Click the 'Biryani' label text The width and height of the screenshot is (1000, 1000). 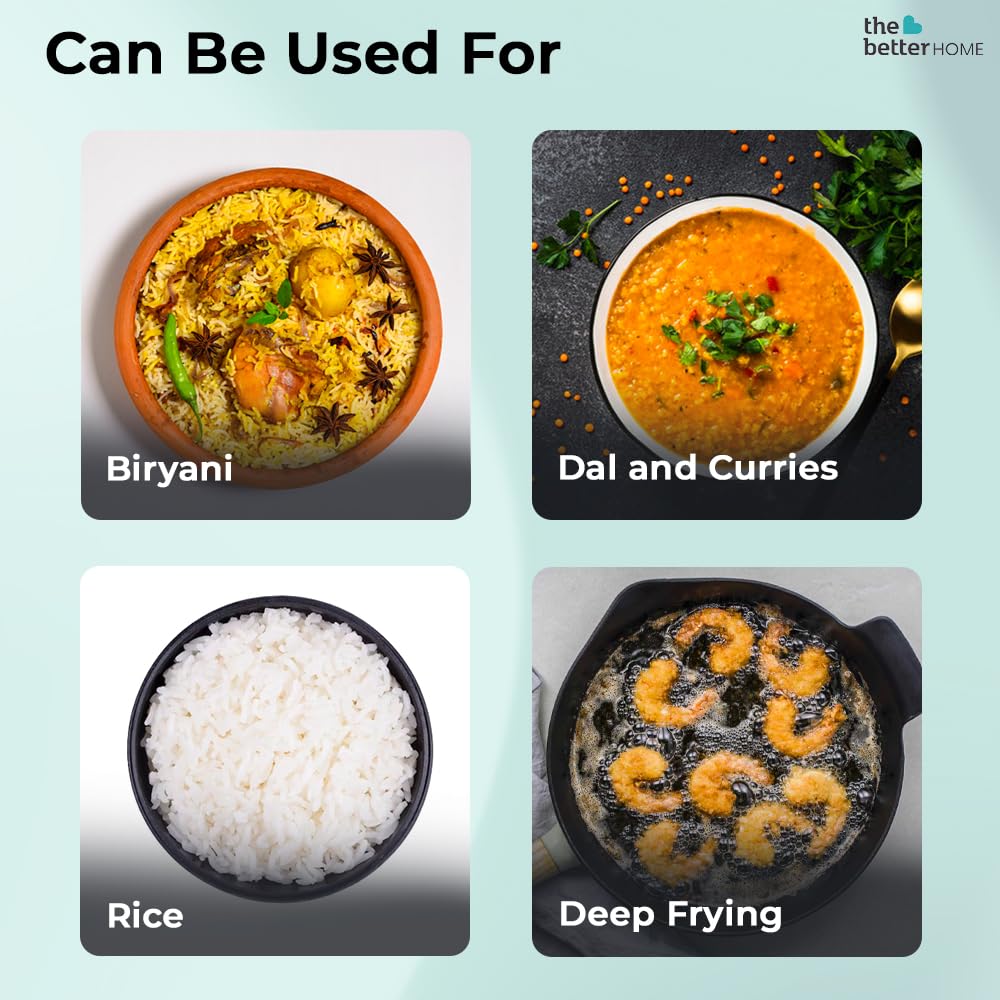(169, 470)
